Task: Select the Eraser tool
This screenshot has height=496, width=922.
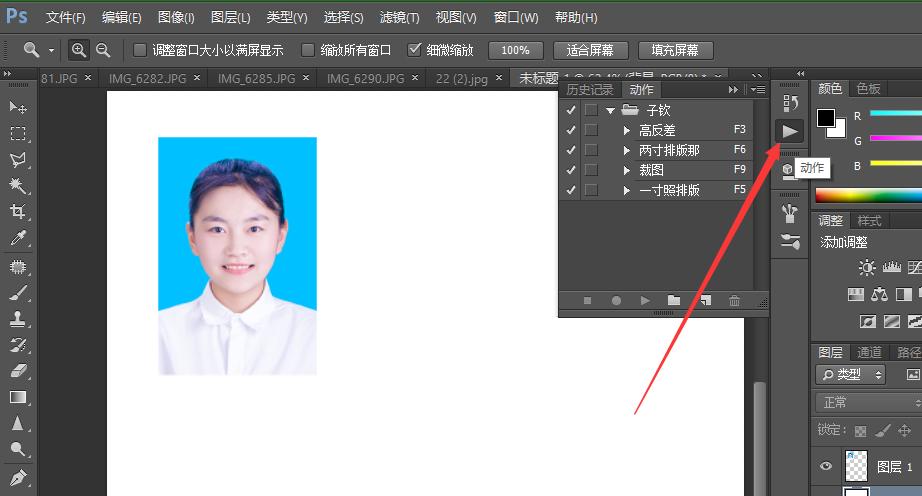Action: [18, 371]
